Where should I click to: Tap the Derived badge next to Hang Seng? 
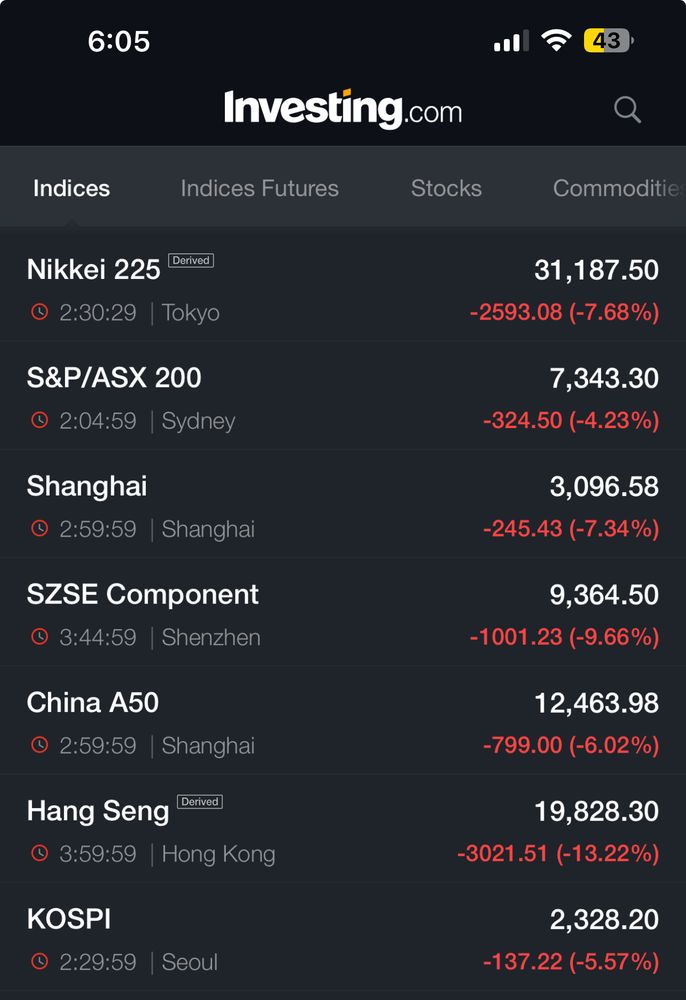tap(200, 802)
